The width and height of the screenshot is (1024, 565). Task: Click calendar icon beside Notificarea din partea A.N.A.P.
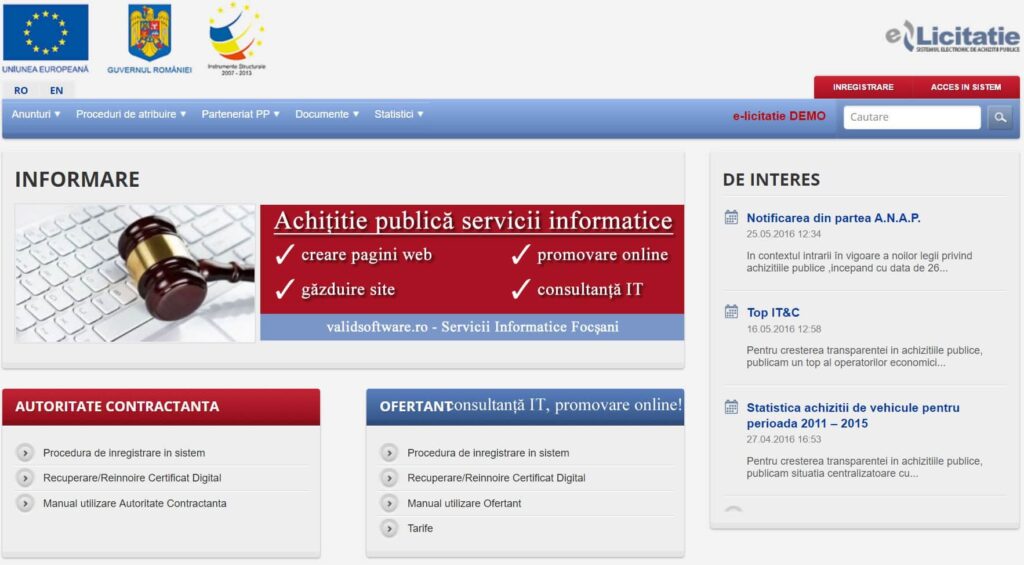tap(731, 218)
